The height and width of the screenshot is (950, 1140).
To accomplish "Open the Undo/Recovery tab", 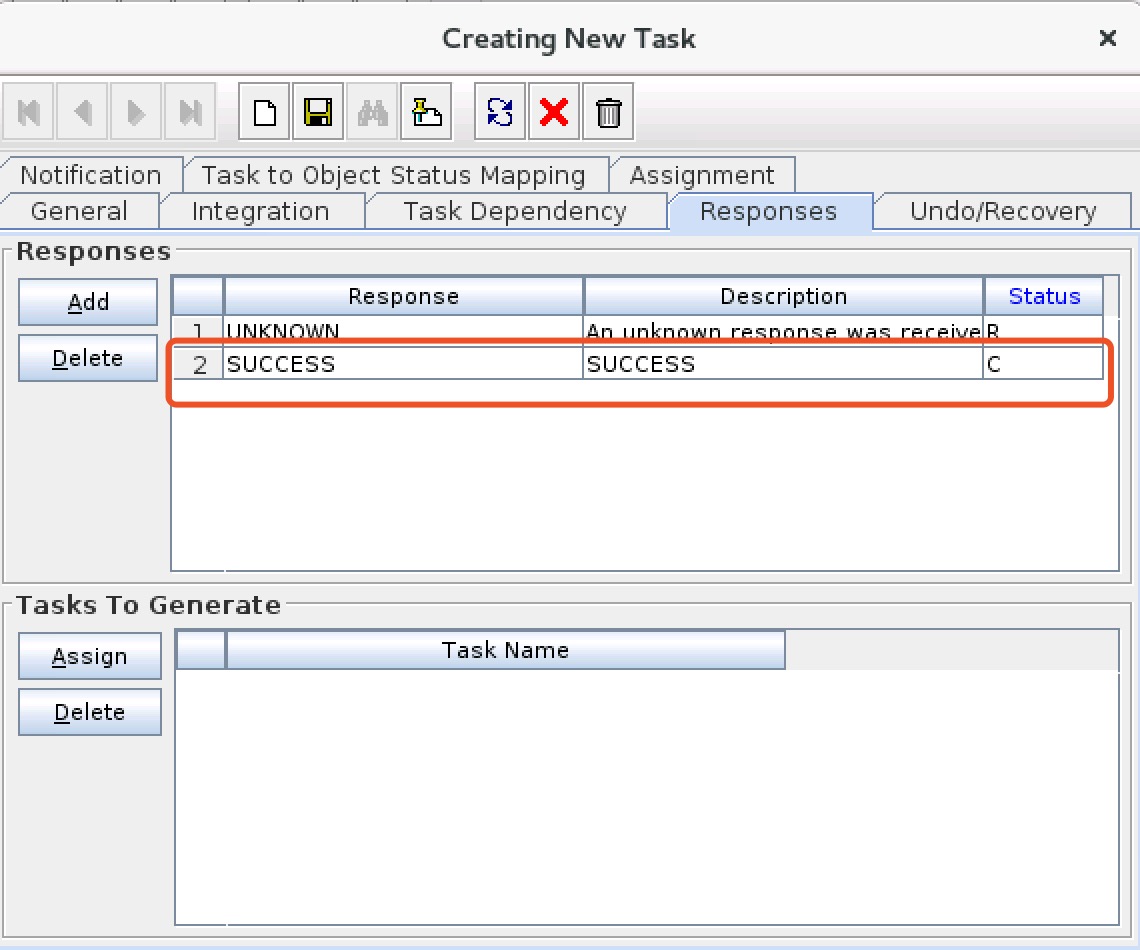I will pyautogui.click(x=1003, y=211).
